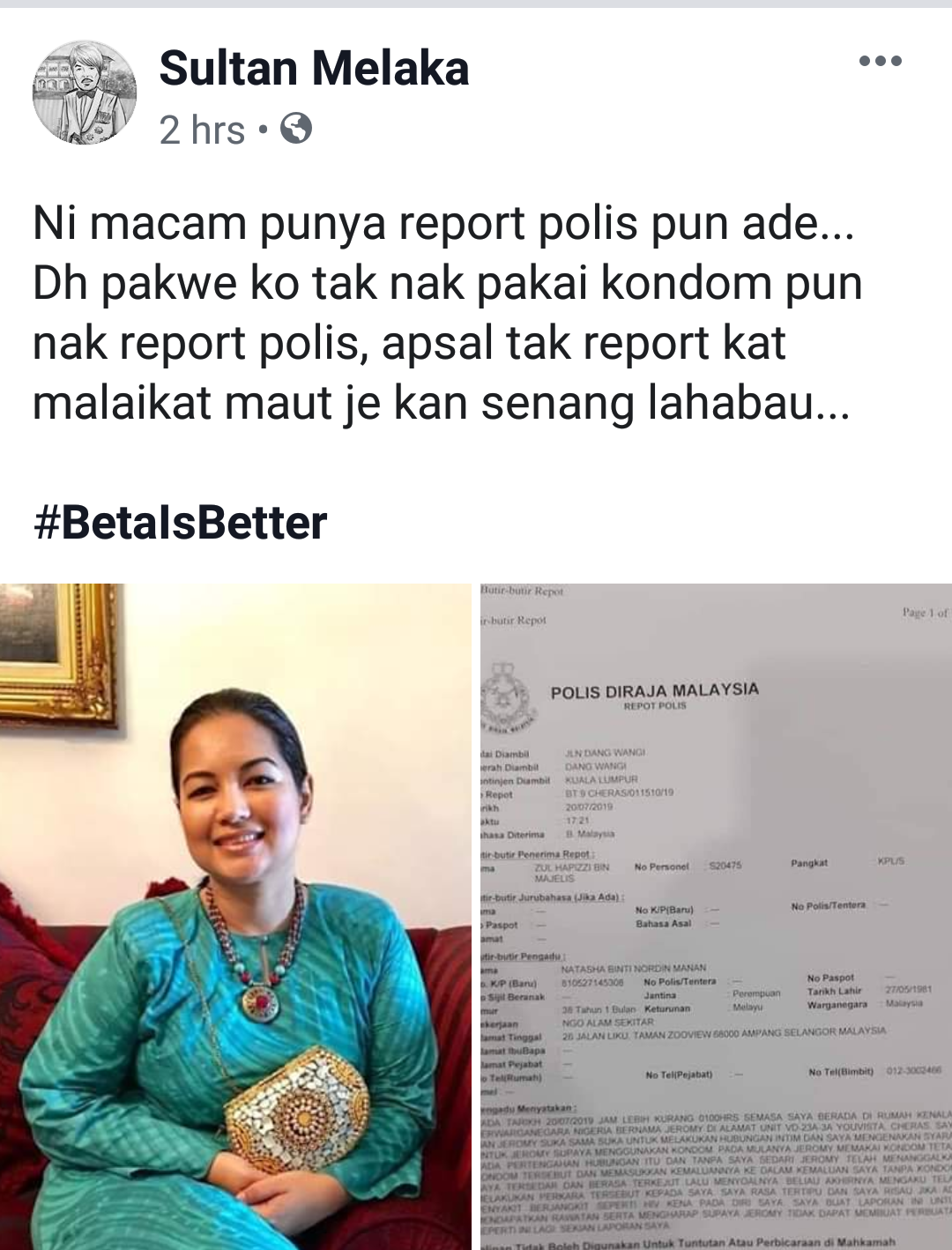
Task: Open the Sultan Melaka profile name link
Action: click(x=314, y=68)
